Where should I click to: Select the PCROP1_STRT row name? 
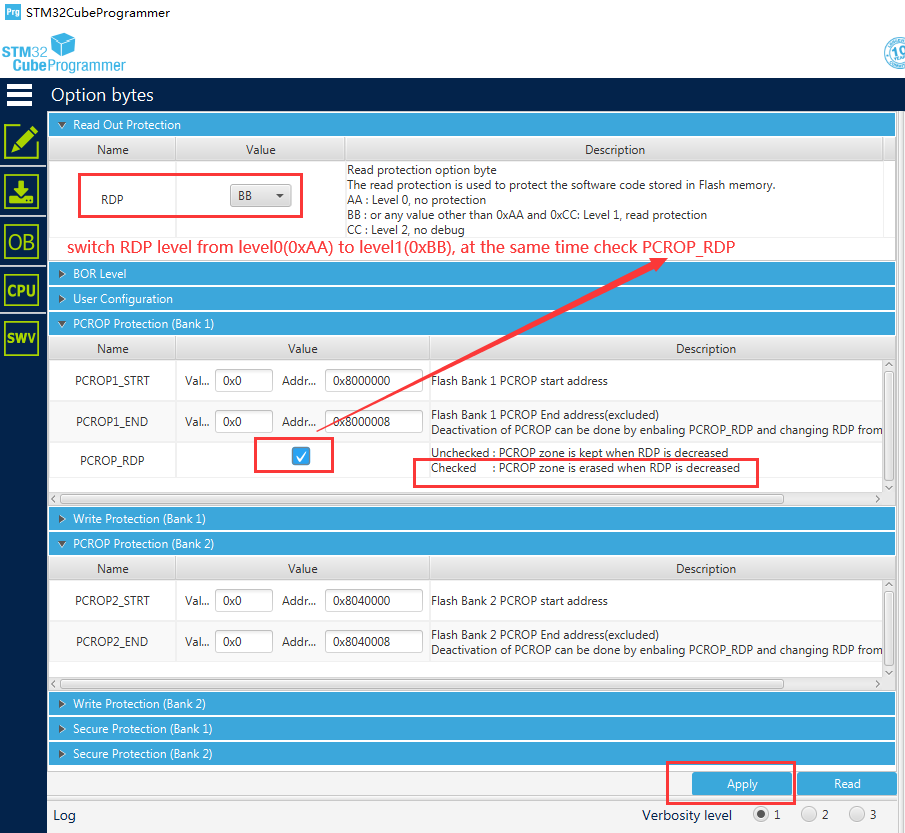tap(112, 381)
